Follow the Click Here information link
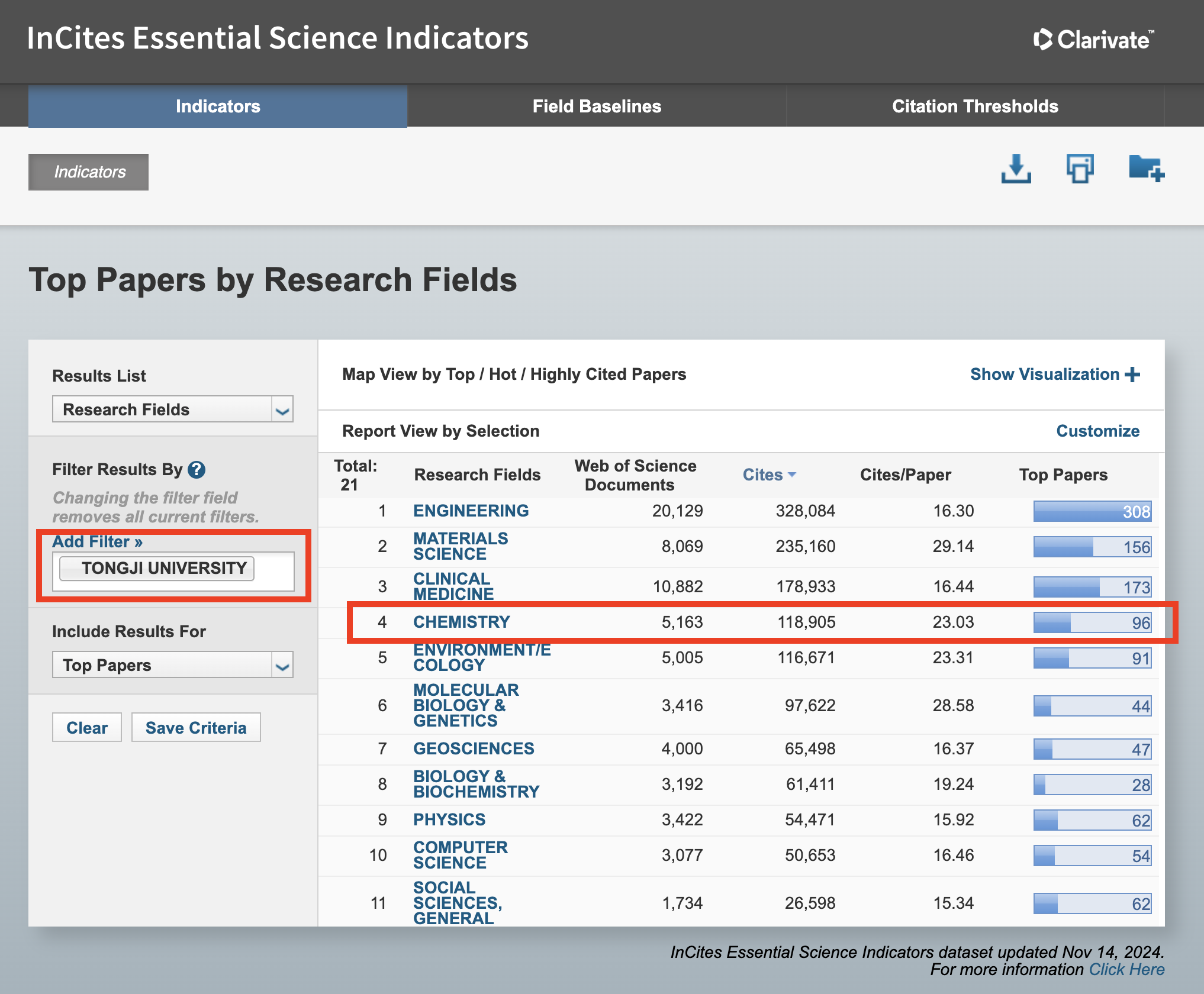1204x994 pixels. click(1126, 970)
